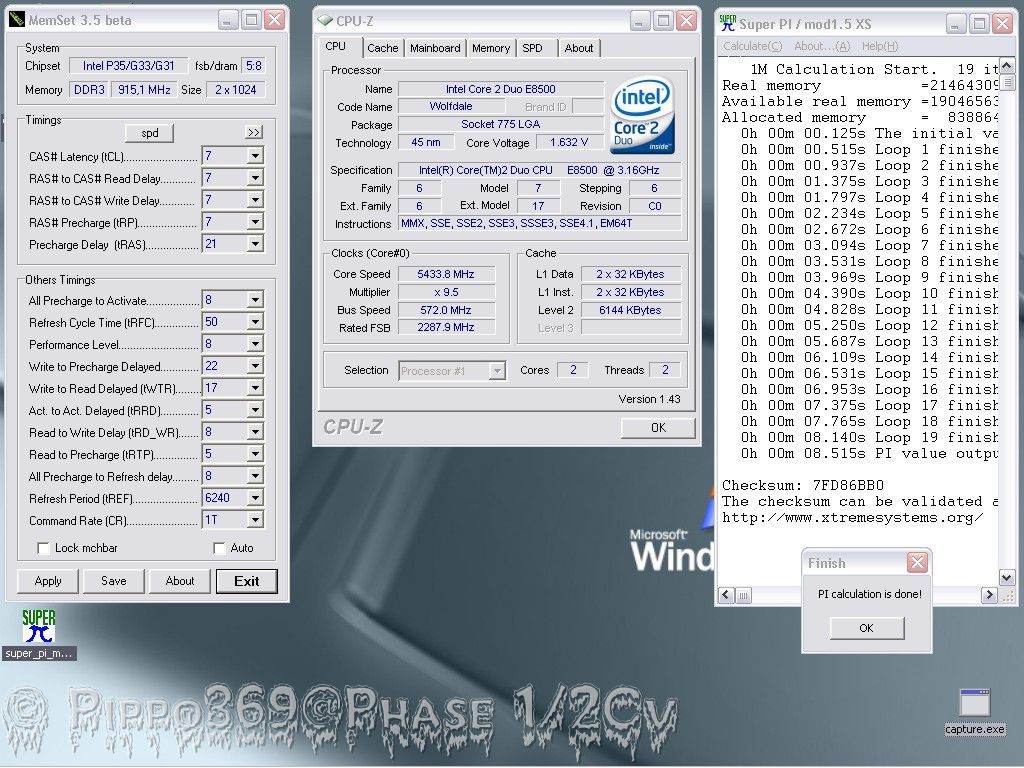This screenshot has width=1024, height=768.
Task: Click the CPU-Z title bar icon
Action: [x=325, y=20]
